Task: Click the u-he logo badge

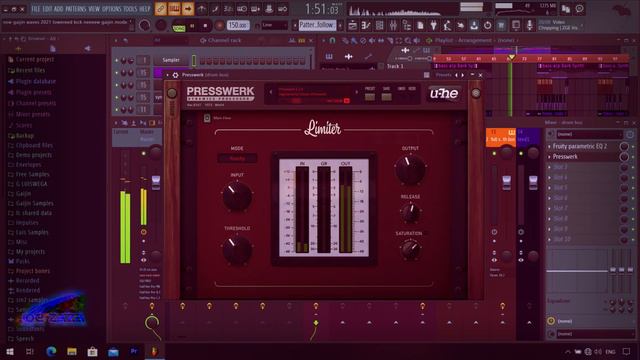Action: [x=444, y=93]
